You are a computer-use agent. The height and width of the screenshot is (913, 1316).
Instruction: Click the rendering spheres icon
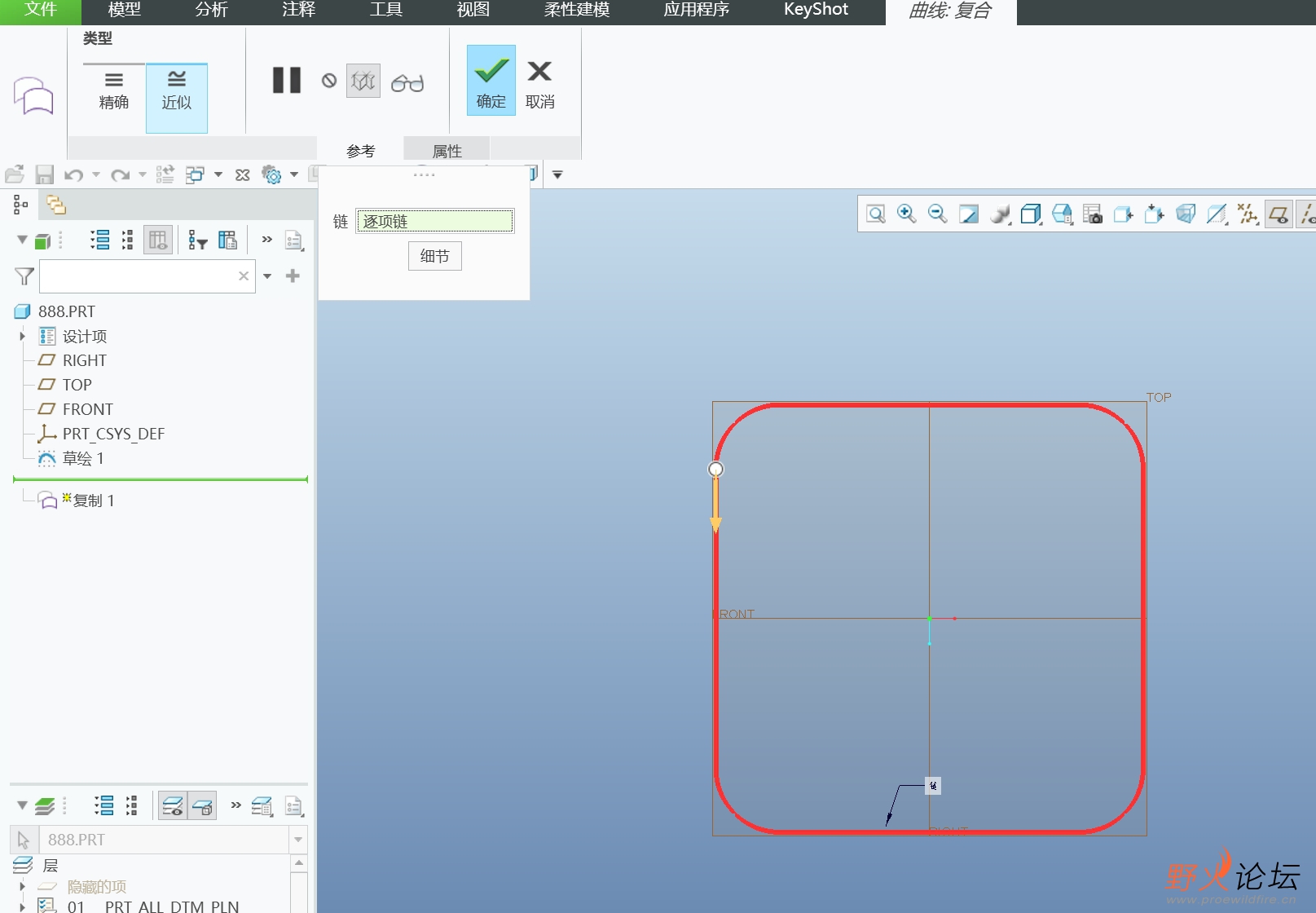(x=1000, y=214)
